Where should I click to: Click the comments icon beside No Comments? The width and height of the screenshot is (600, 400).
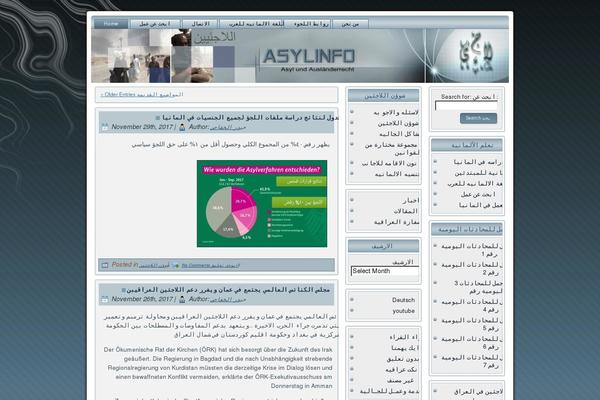(176, 265)
